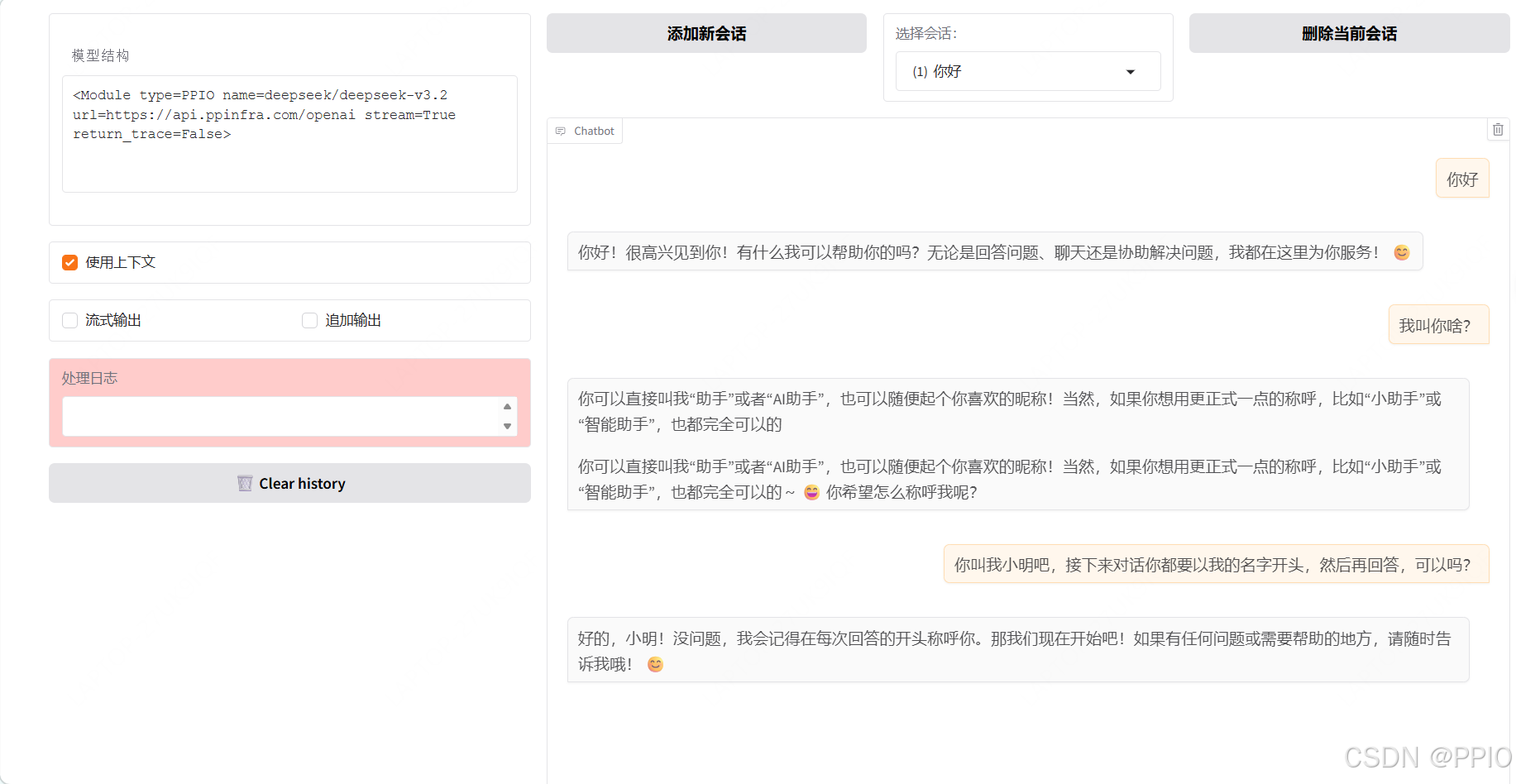Click the up arrow of the 处理日志 stepper
The width and height of the screenshot is (1516, 784).
click(x=507, y=406)
